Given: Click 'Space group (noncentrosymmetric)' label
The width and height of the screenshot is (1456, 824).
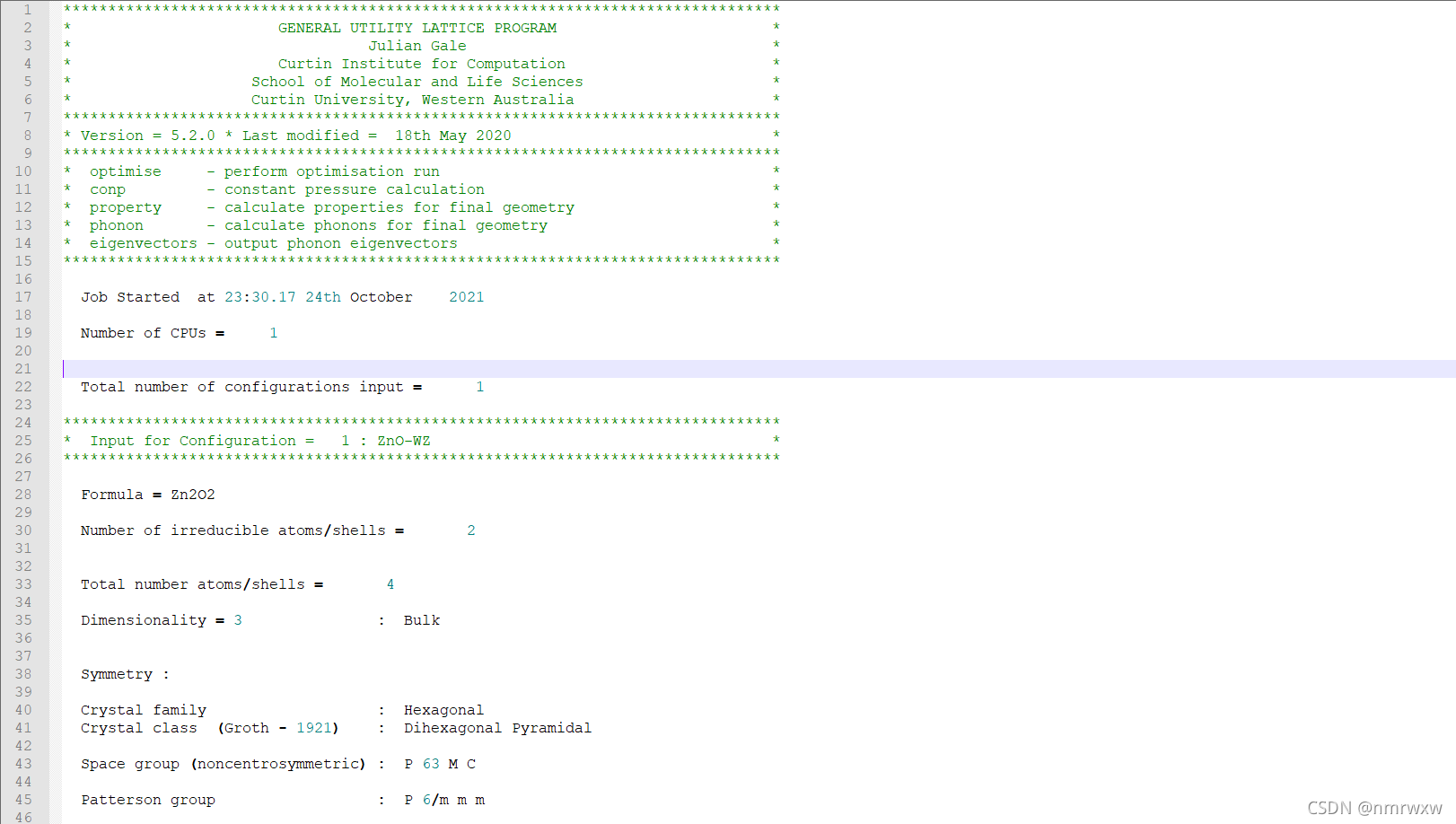Looking at the screenshot, I should (224, 764).
